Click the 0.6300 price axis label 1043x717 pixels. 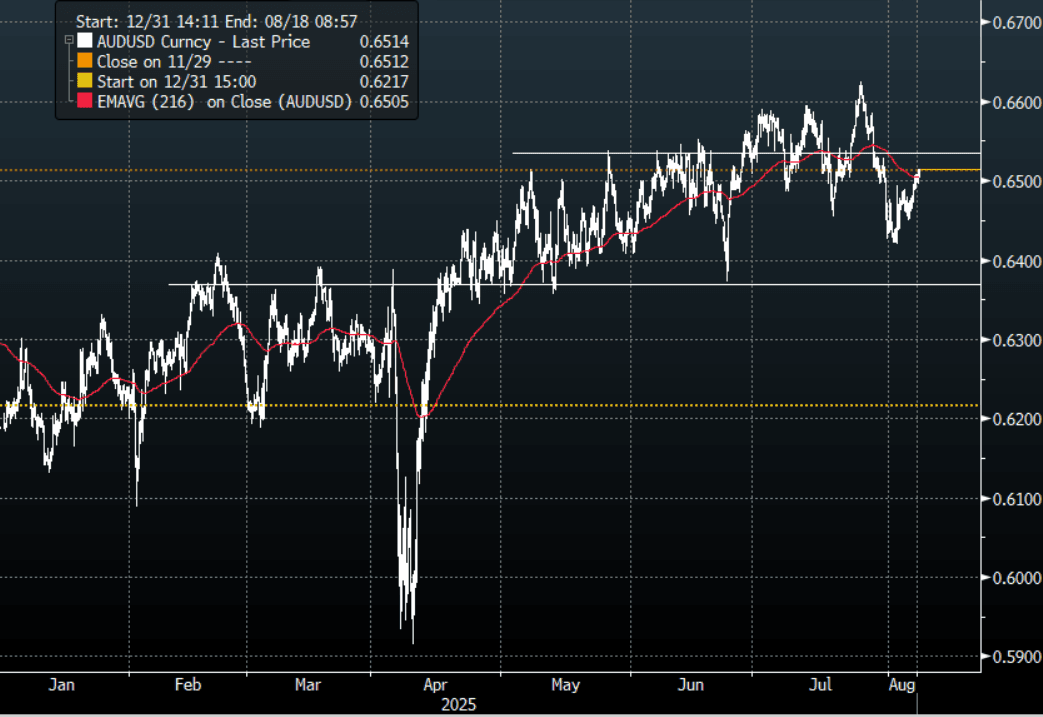point(1013,340)
